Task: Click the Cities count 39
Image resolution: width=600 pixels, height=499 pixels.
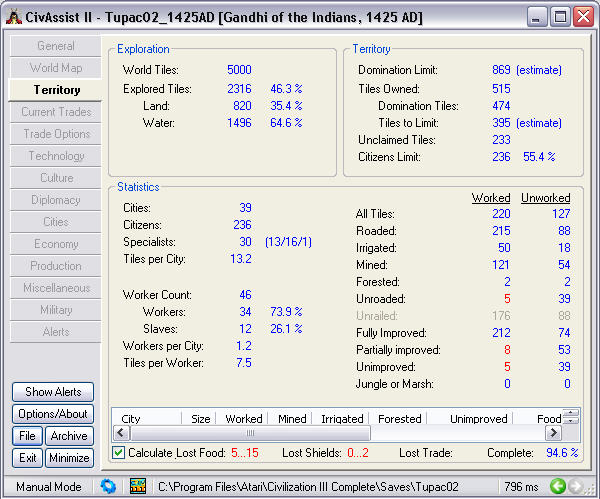Action: (x=245, y=207)
